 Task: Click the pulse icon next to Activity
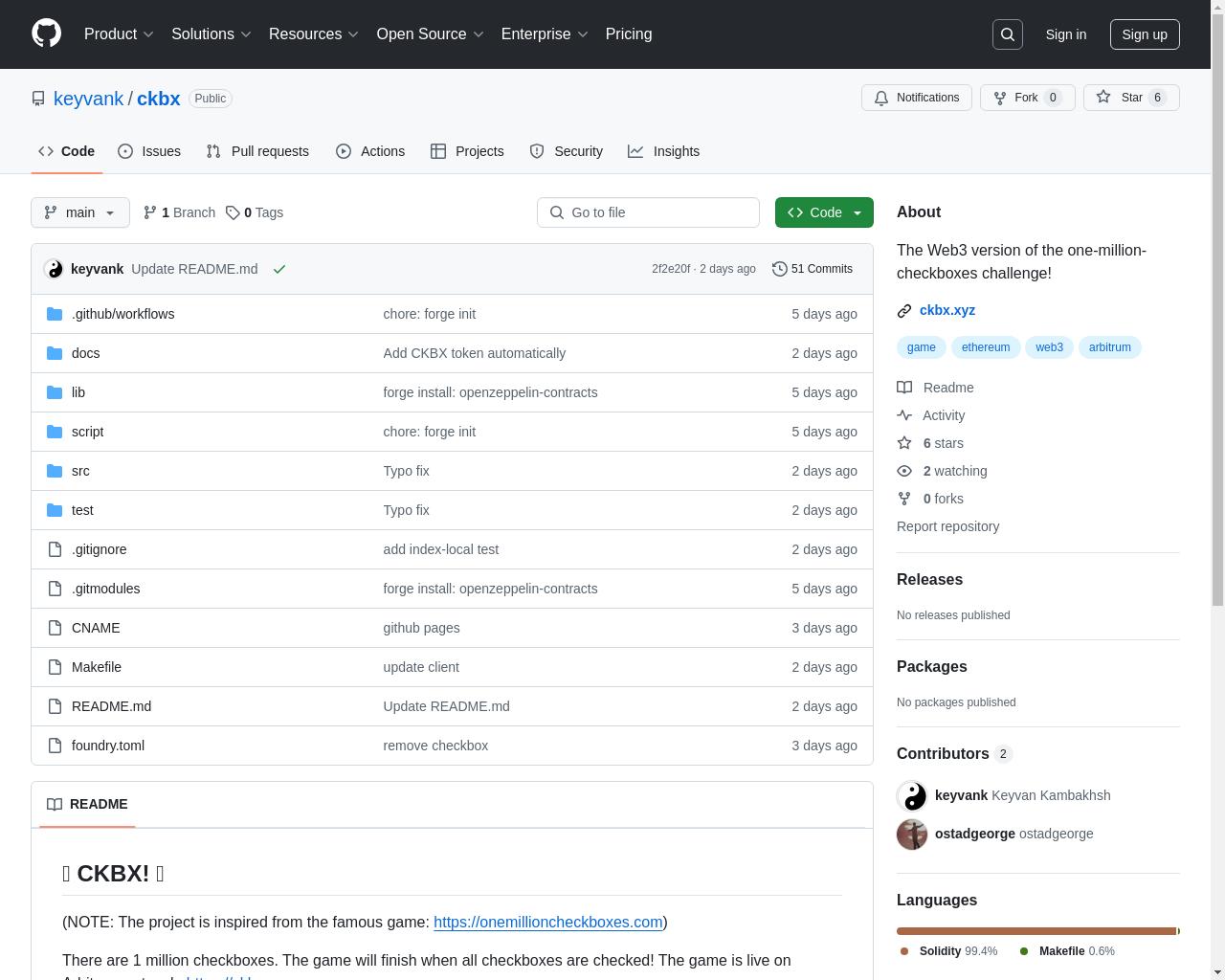(904, 415)
